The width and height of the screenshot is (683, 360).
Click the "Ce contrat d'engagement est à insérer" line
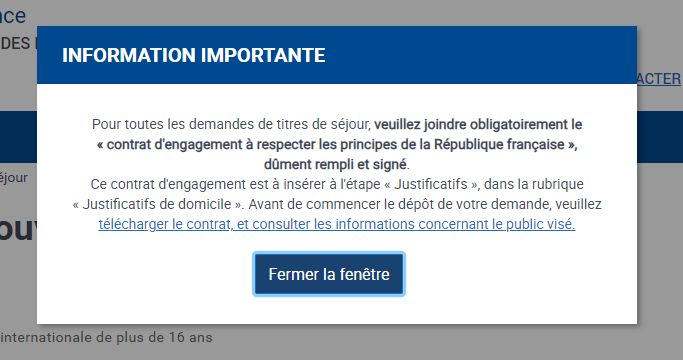337,184
